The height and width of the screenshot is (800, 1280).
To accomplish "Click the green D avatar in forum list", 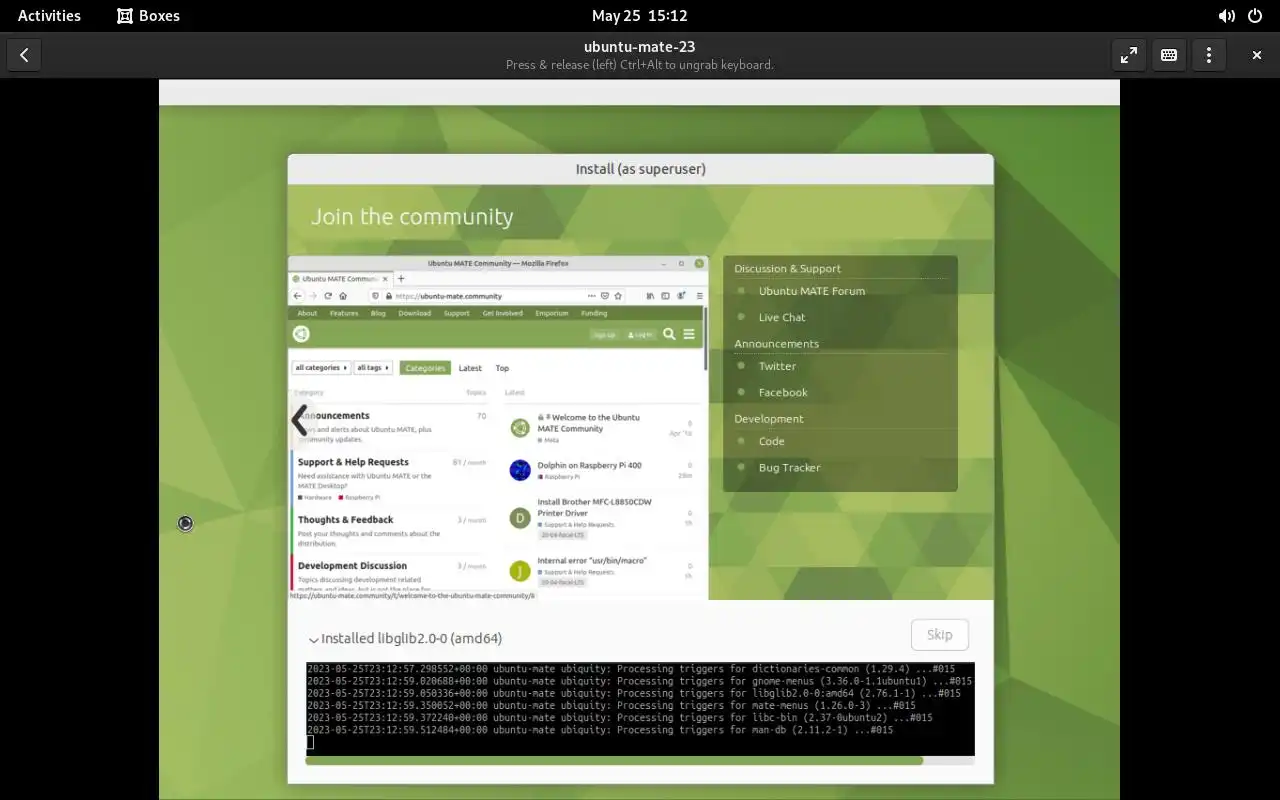I will tap(520, 518).
